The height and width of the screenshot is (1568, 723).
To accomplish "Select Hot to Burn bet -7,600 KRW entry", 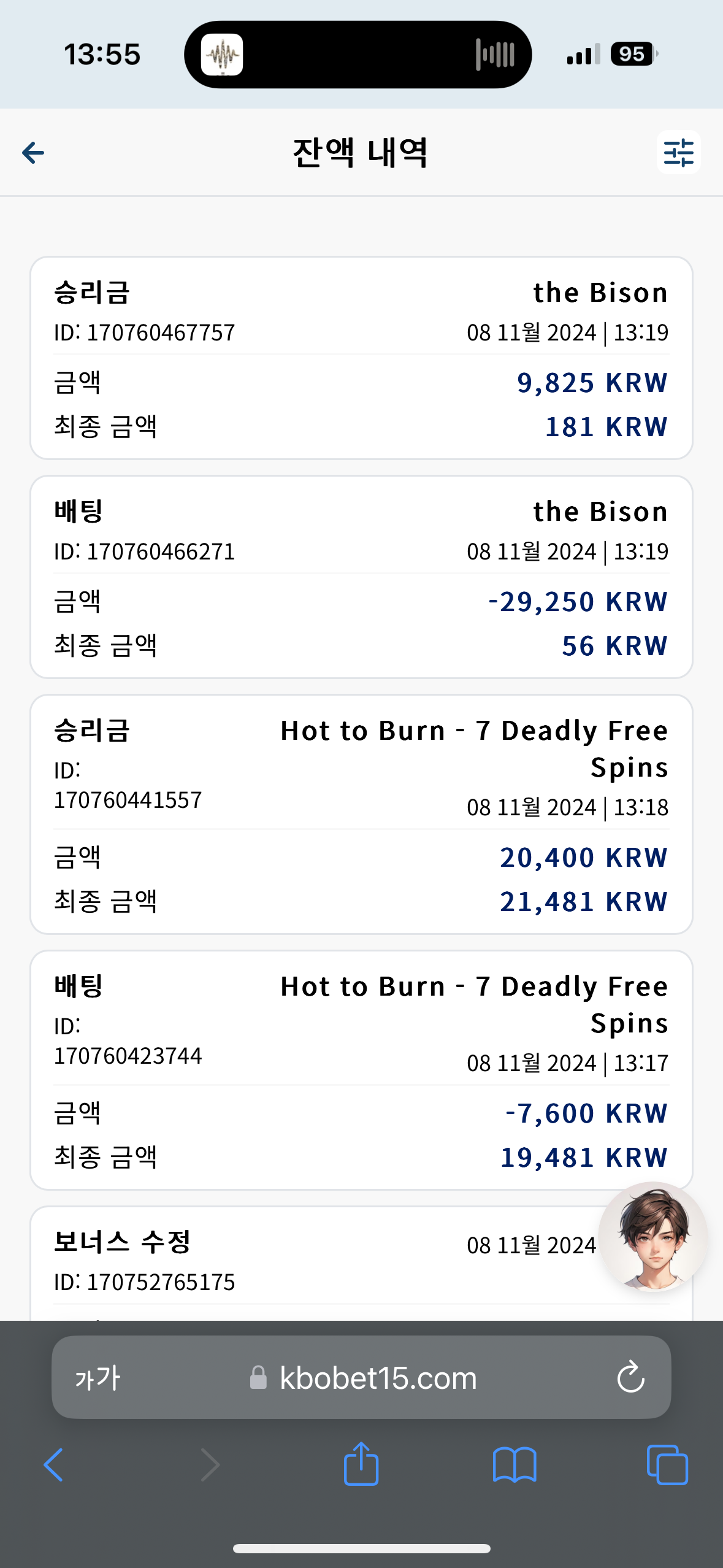I will [361, 1070].
